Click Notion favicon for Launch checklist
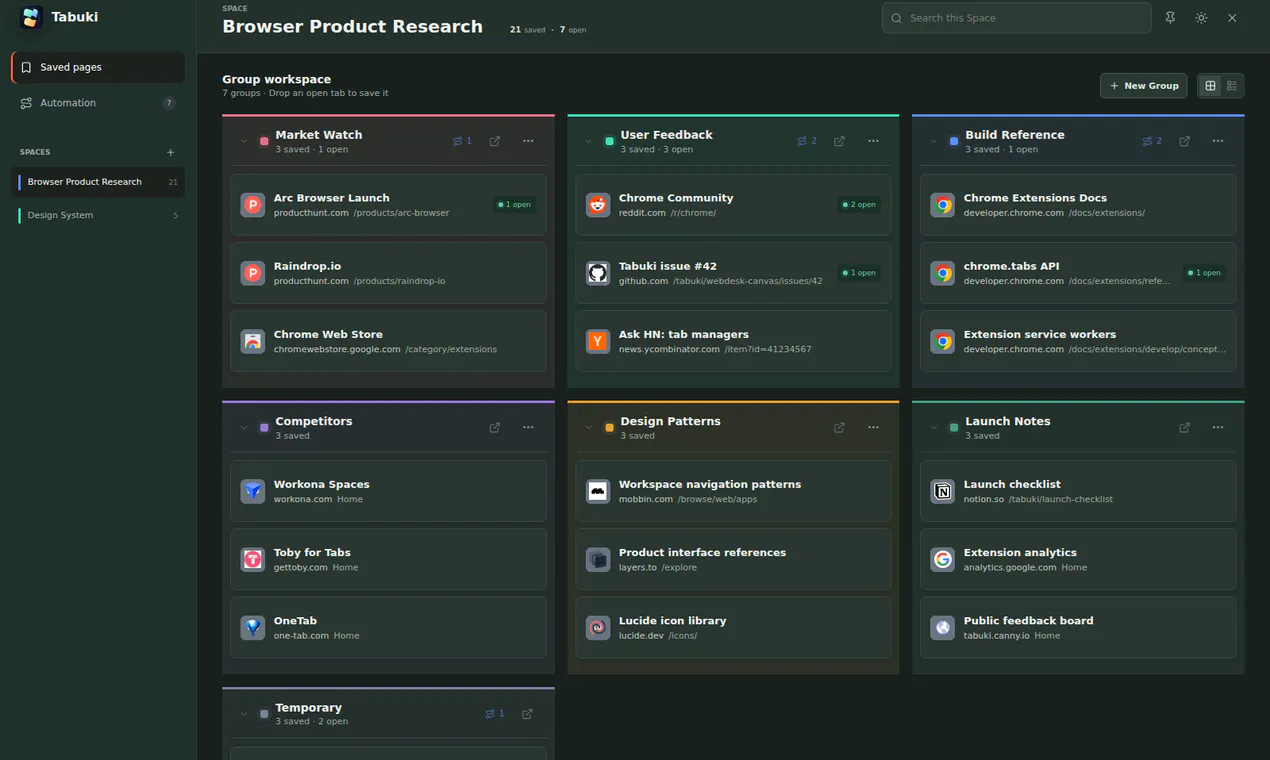This screenshot has width=1270, height=760. [x=942, y=491]
